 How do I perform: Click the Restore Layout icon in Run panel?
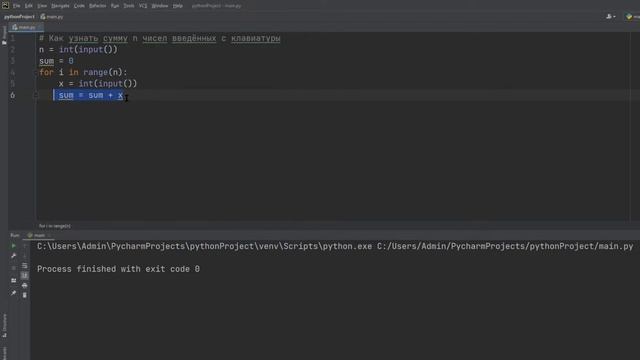tap(13, 280)
